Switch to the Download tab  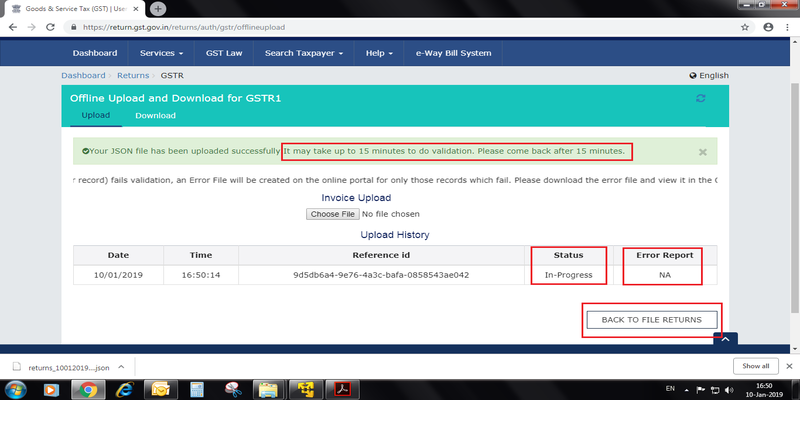coord(156,116)
